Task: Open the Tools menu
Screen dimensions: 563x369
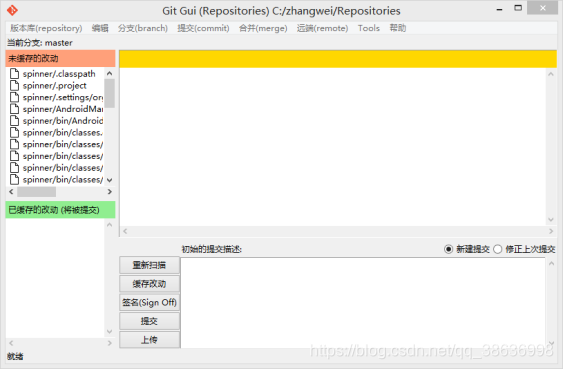Action: pyautogui.click(x=369, y=28)
